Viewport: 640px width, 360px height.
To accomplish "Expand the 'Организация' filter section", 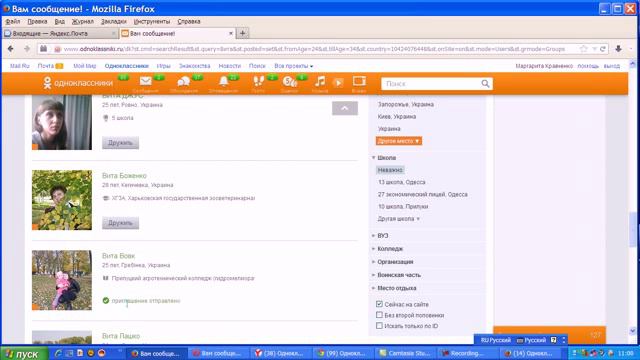I will coord(392,262).
